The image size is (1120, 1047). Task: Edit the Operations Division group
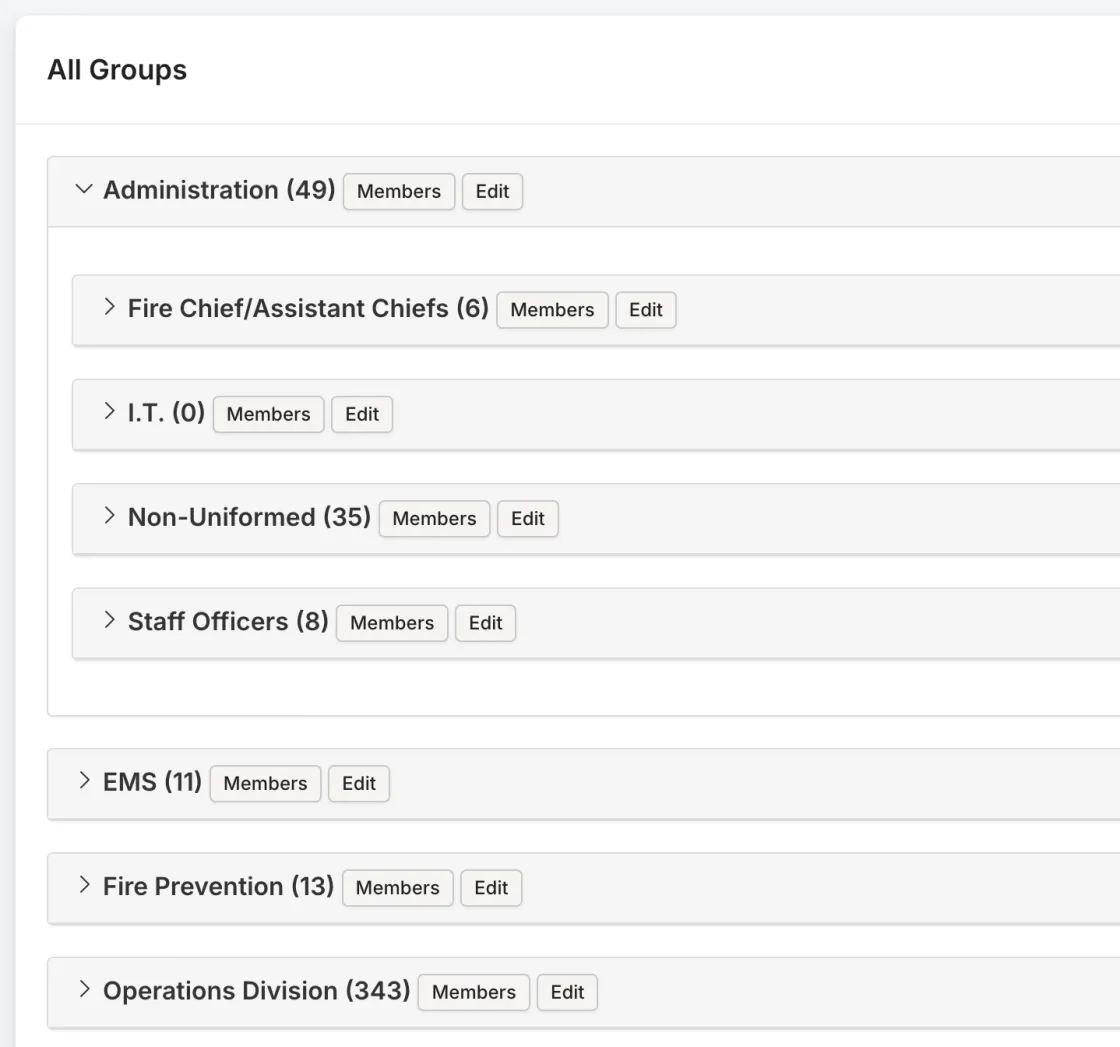(x=567, y=992)
